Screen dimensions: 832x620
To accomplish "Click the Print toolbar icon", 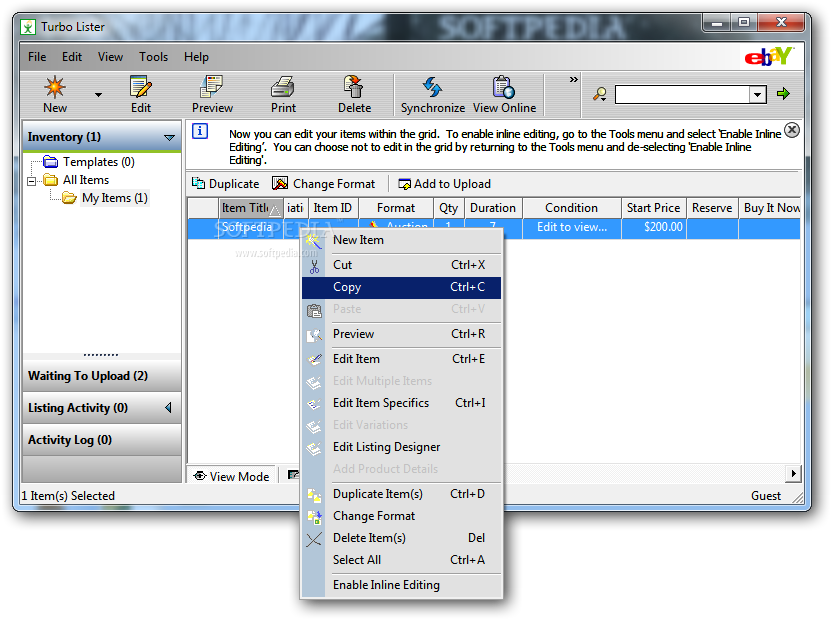I will coord(283,87).
